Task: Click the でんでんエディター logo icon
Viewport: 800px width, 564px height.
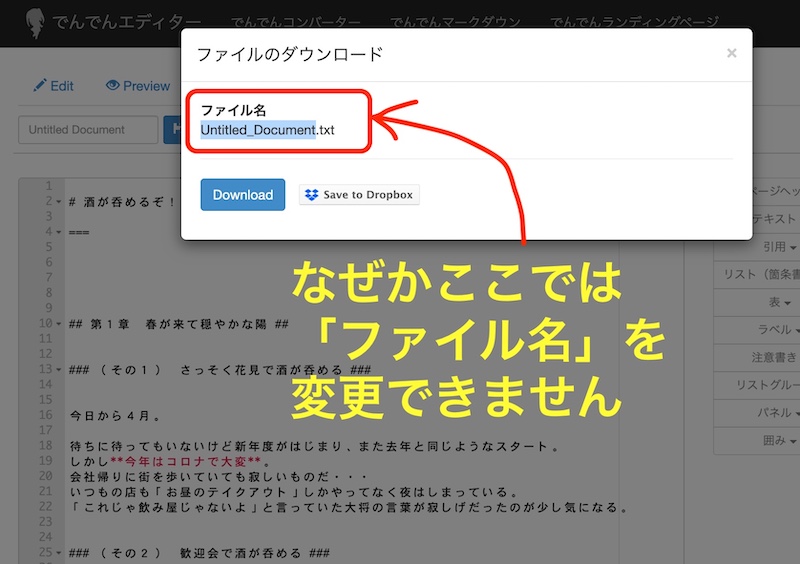Action: [33, 22]
